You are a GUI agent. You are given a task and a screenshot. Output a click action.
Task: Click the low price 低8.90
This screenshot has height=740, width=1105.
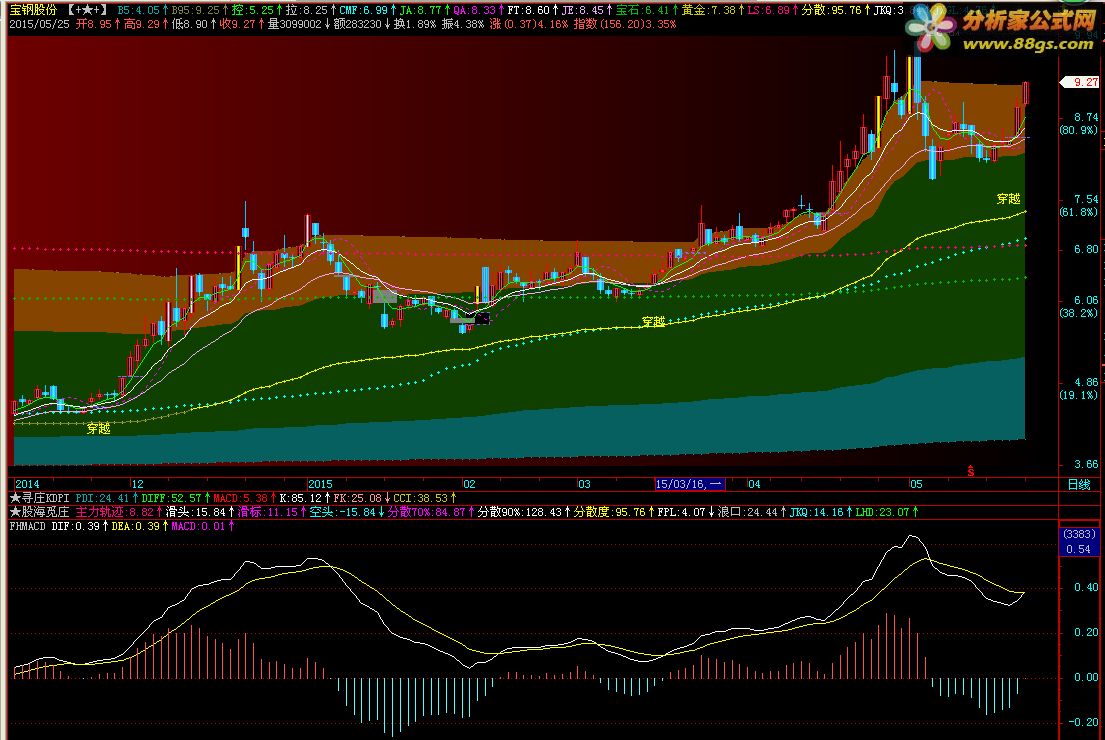coord(190,24)
